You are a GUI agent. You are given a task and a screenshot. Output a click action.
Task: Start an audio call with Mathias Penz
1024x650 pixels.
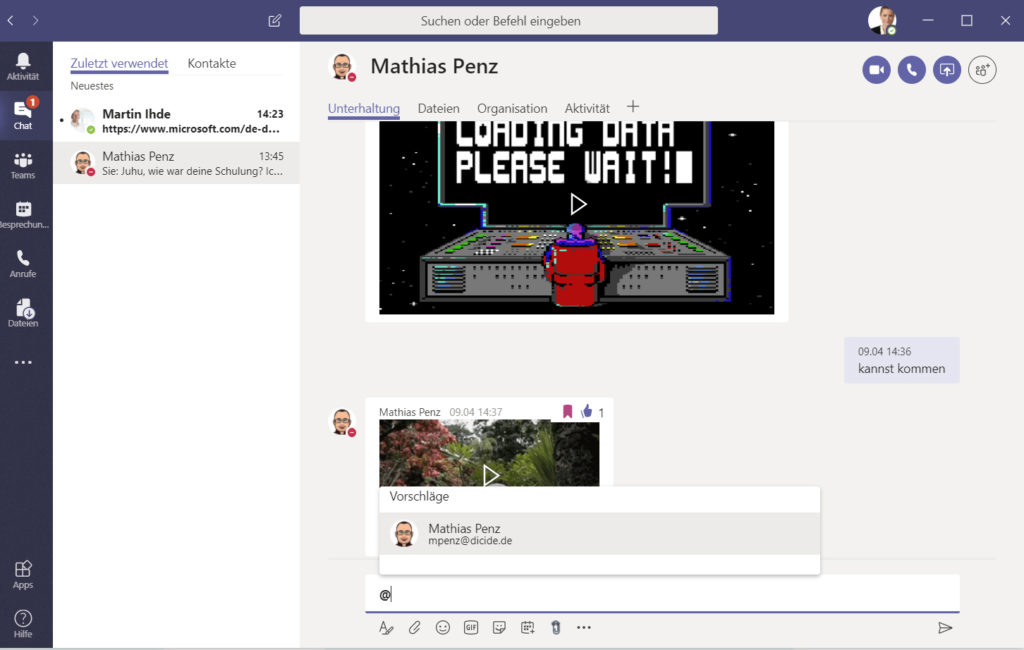912,70
